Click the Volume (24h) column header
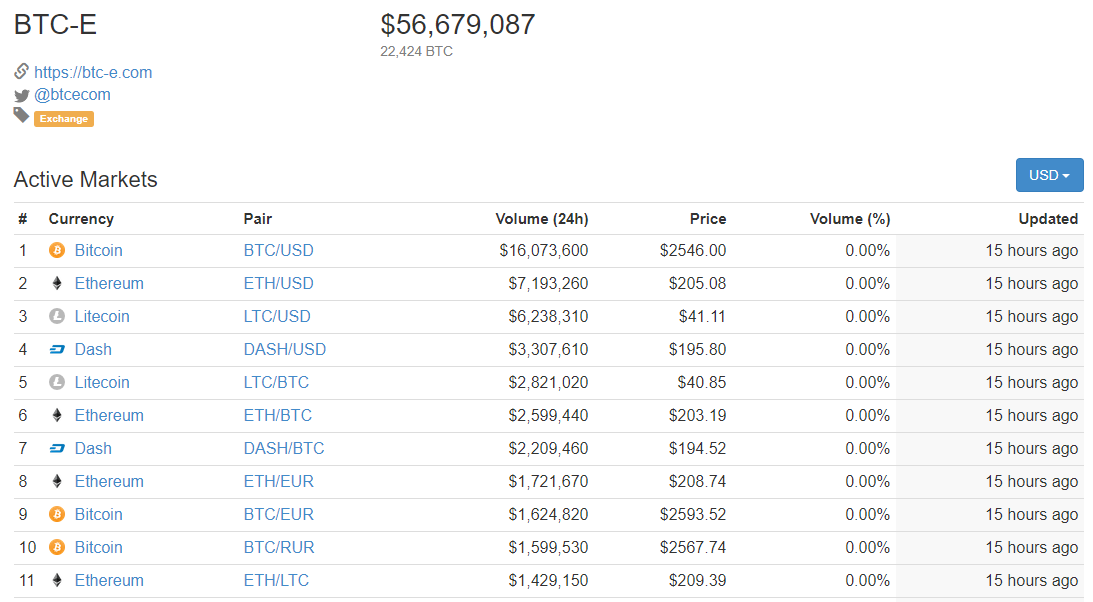This screenshot has width=1093, height=602. coord(542,219)
